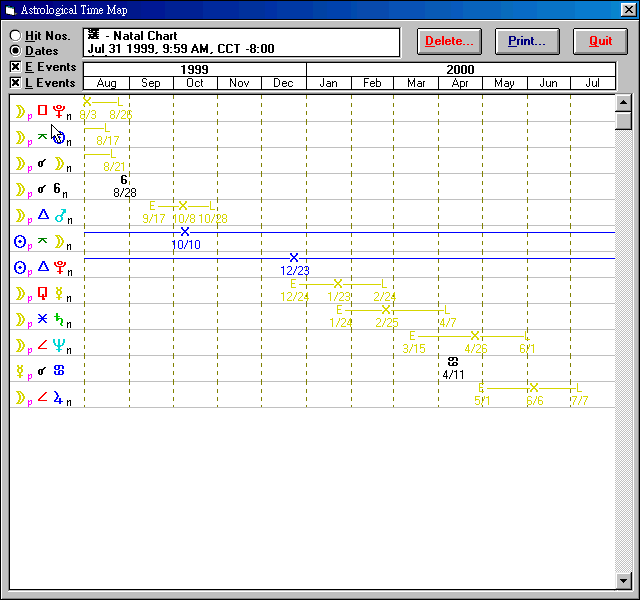The width and height of the screenshot is (640, 600).
Task: Click the conjunction symbol in the Moon-Moon row
Action: coord(43,163)
